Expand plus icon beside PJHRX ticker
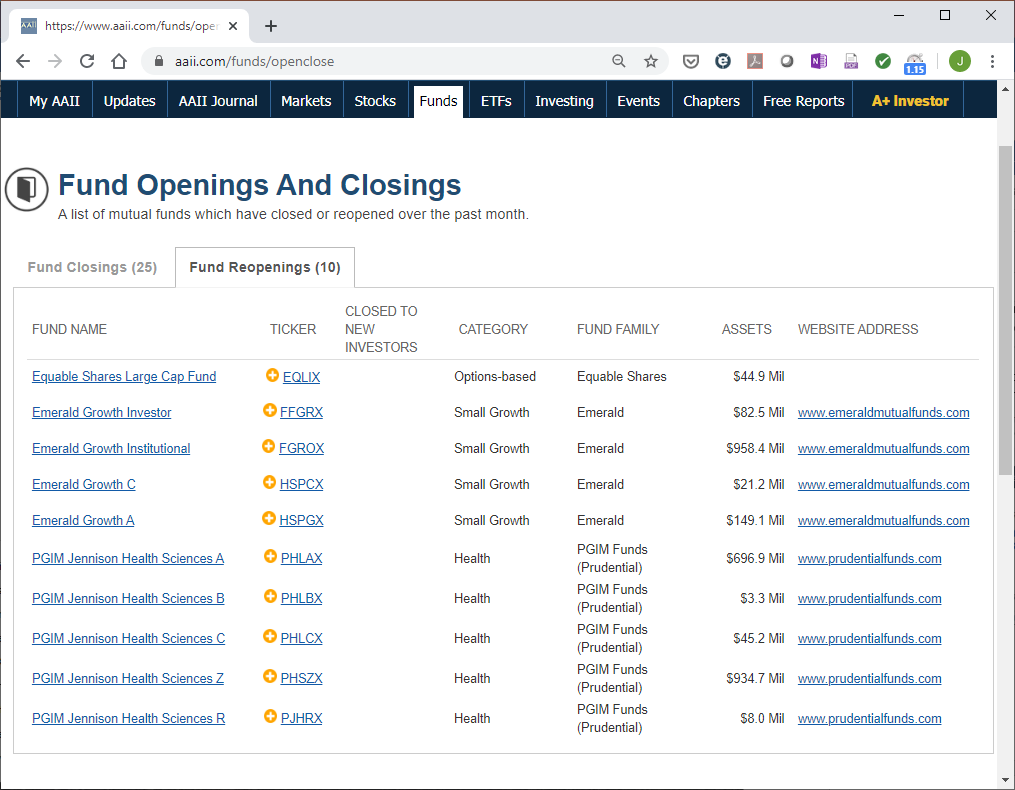Viewport: 1015px width, 790px height. [x=271, y=716]
